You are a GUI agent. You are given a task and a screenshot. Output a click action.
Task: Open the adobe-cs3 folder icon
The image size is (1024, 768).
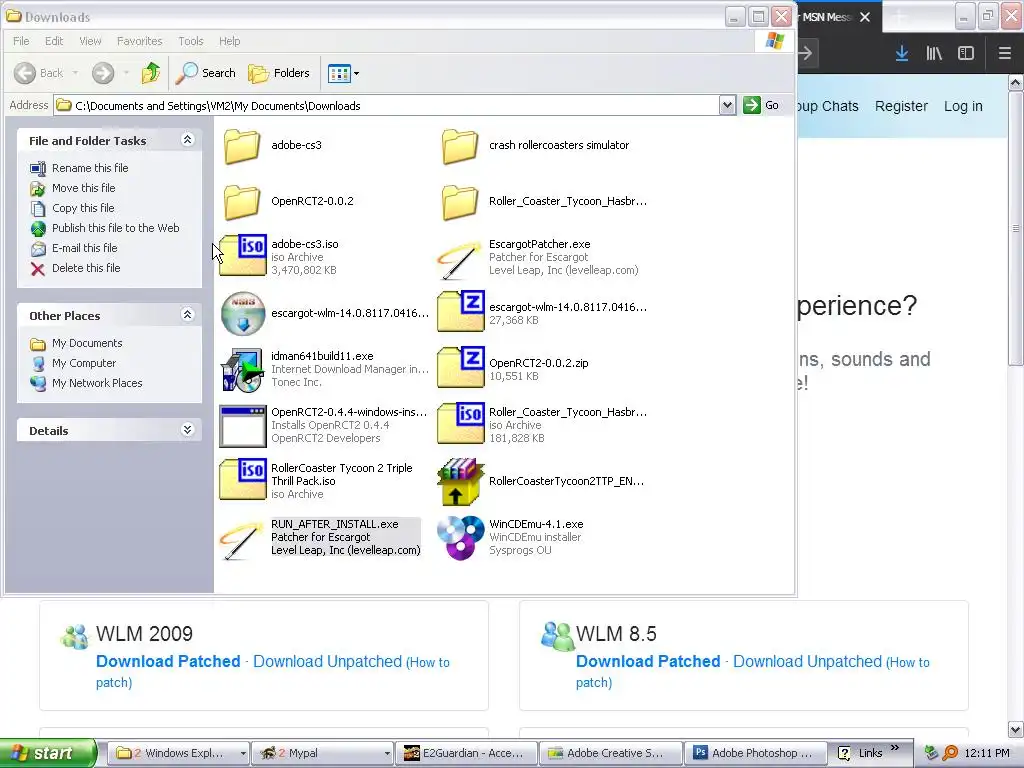(x=242, y=146)
